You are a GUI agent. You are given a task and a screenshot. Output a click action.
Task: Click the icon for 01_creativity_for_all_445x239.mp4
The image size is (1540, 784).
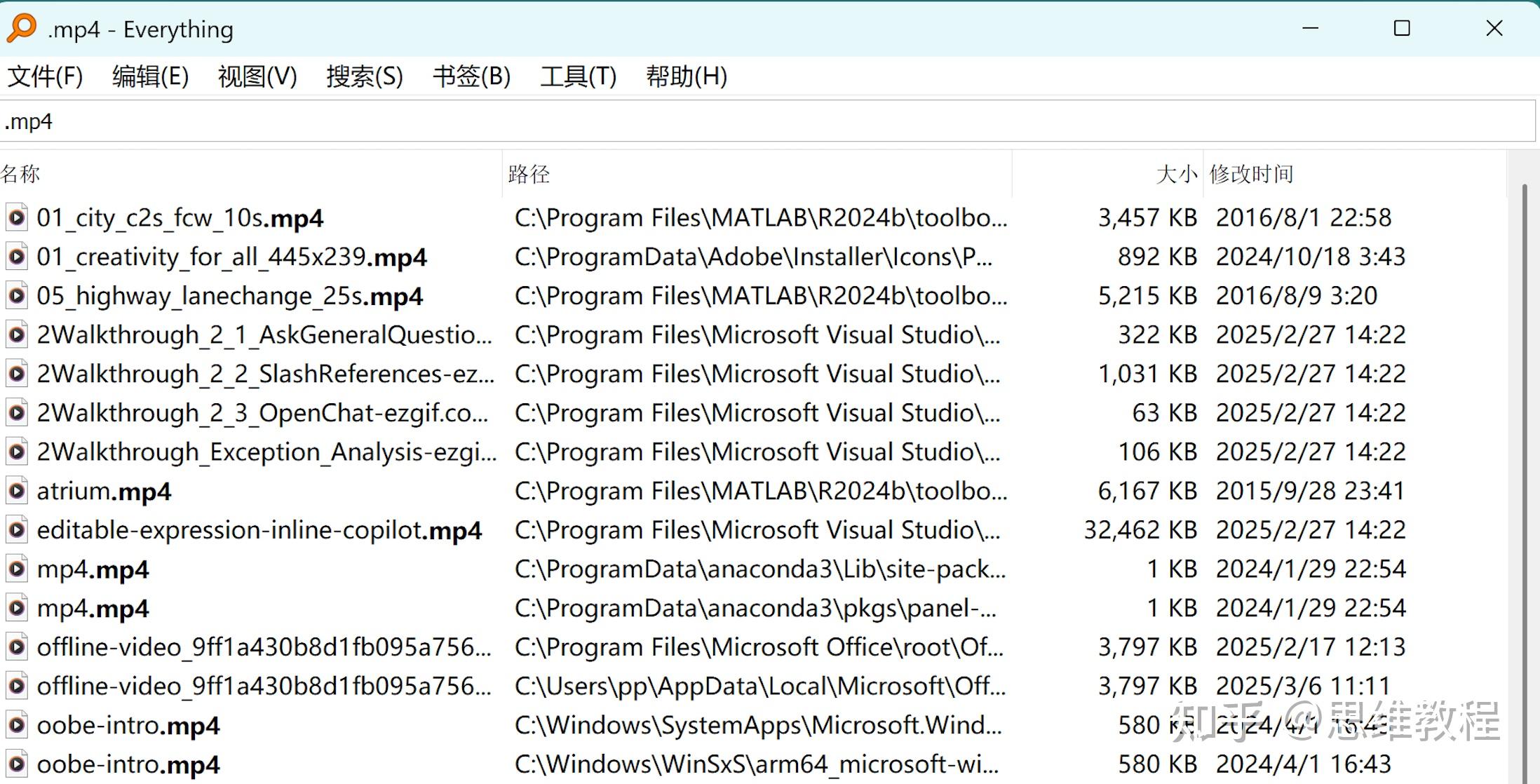(17, 257)
